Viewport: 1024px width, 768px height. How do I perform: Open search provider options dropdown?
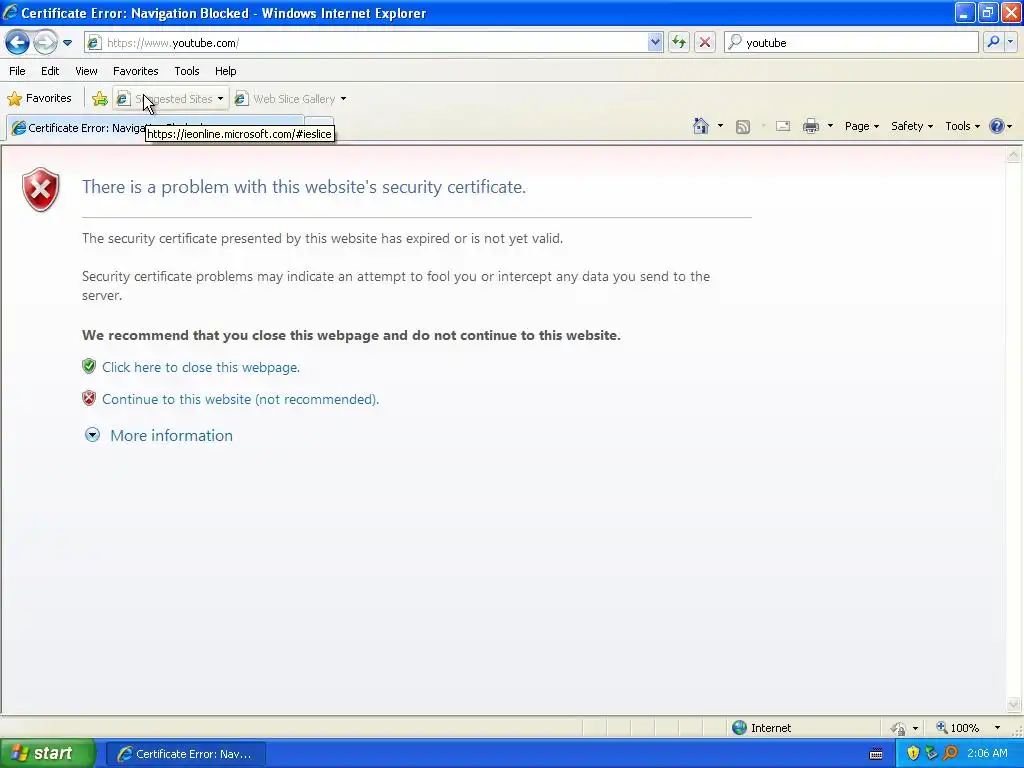pos(1010,43)
